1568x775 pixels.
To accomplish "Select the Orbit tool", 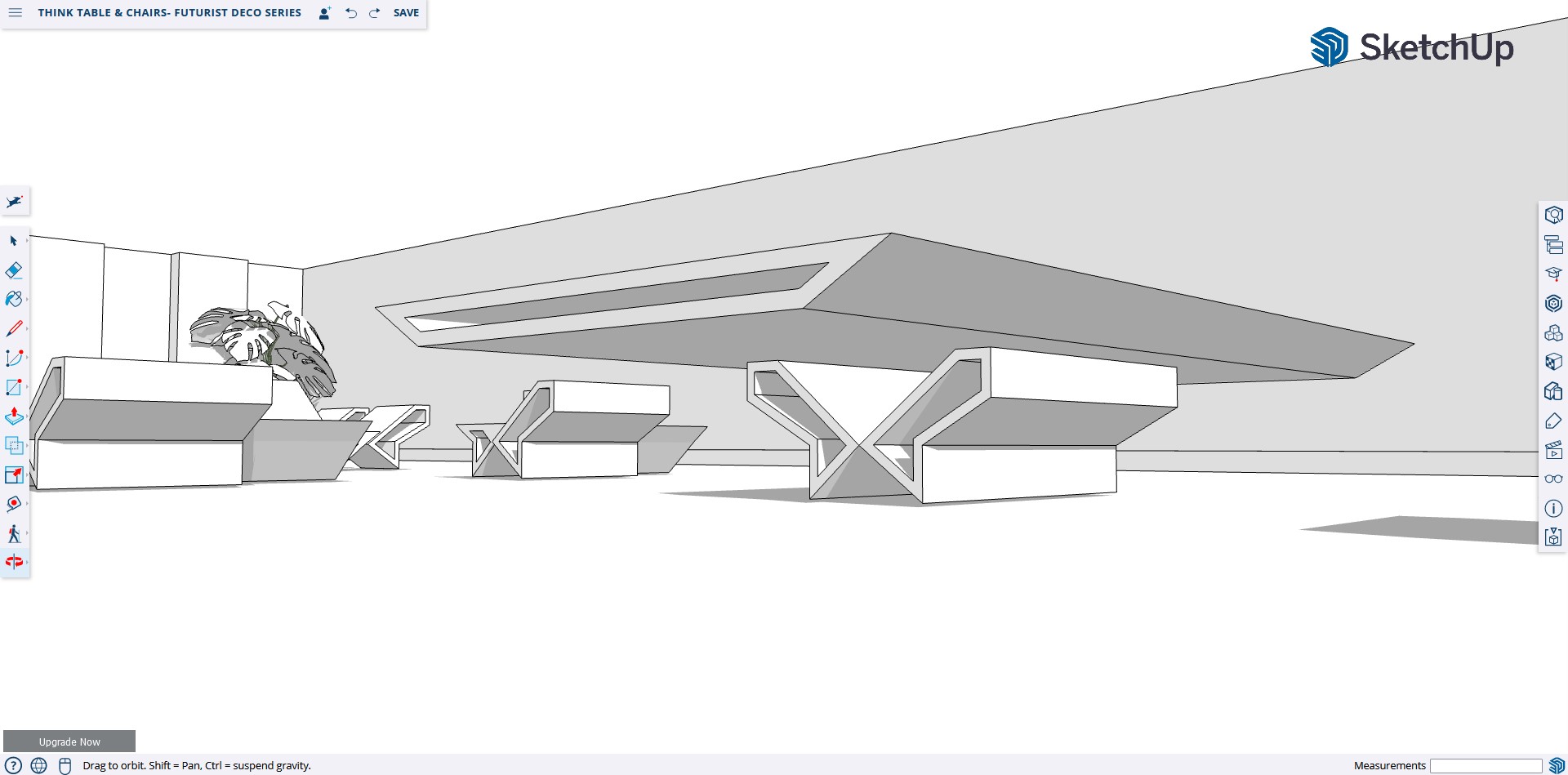I will point(14,562).
